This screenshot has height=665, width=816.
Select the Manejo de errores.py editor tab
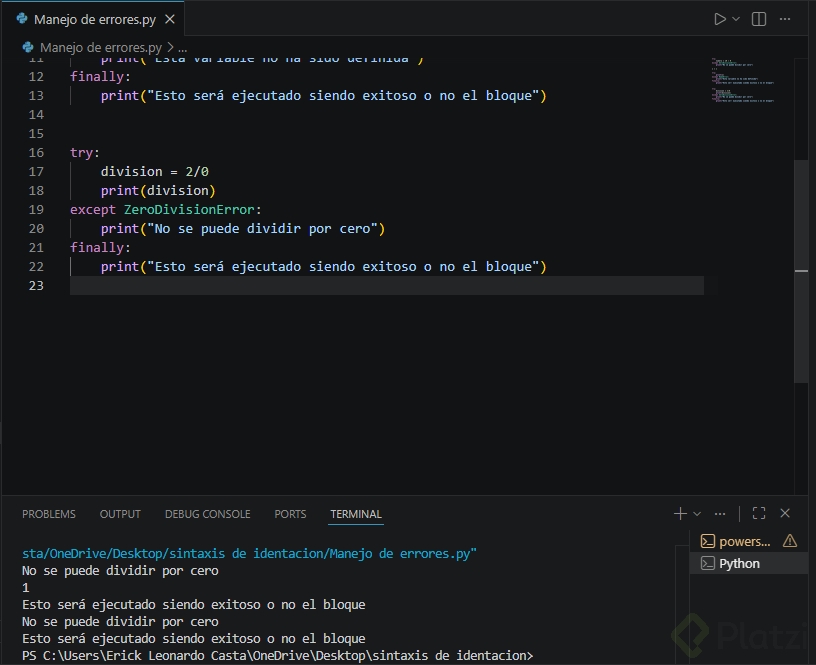pyautogui.click(x=94, y=20)
